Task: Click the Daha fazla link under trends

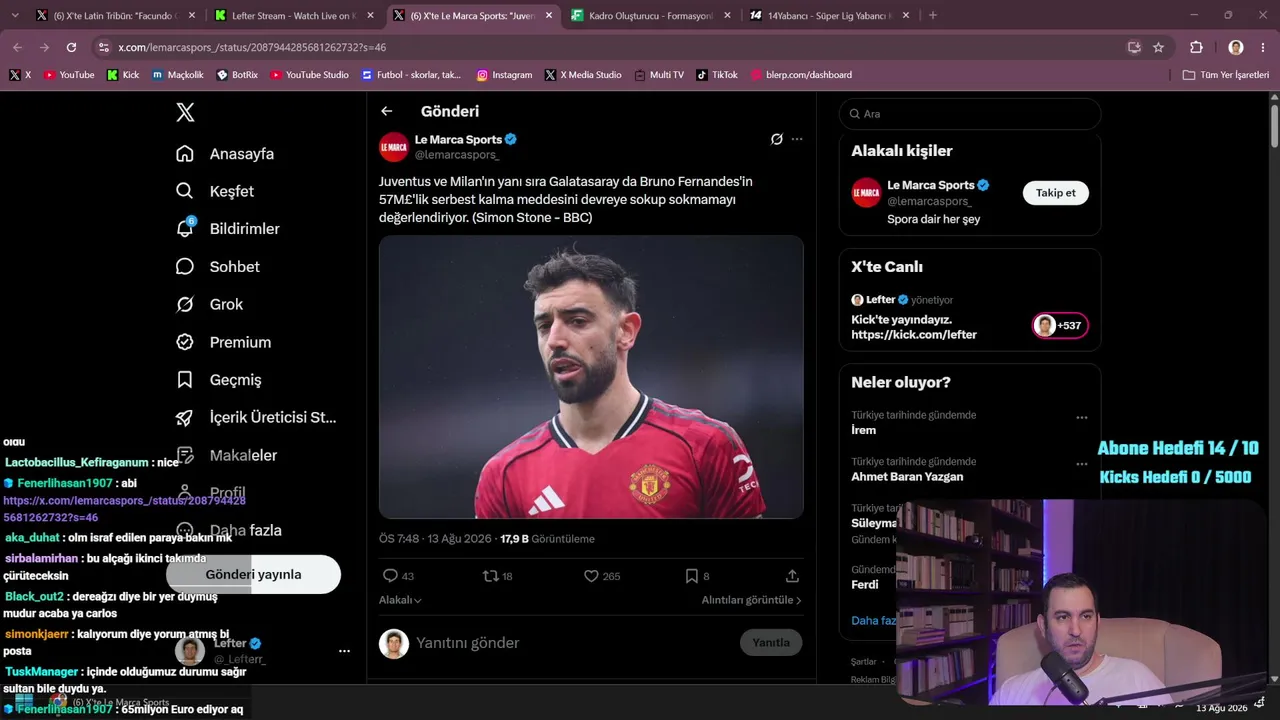Action: click(874, 621)
